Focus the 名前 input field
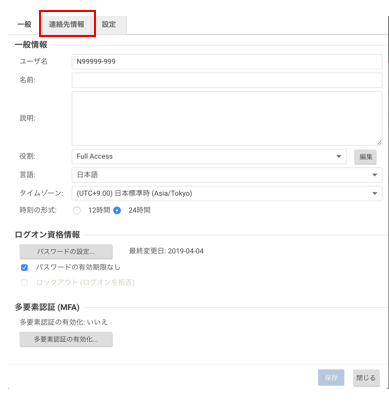 tap(227, 80)
